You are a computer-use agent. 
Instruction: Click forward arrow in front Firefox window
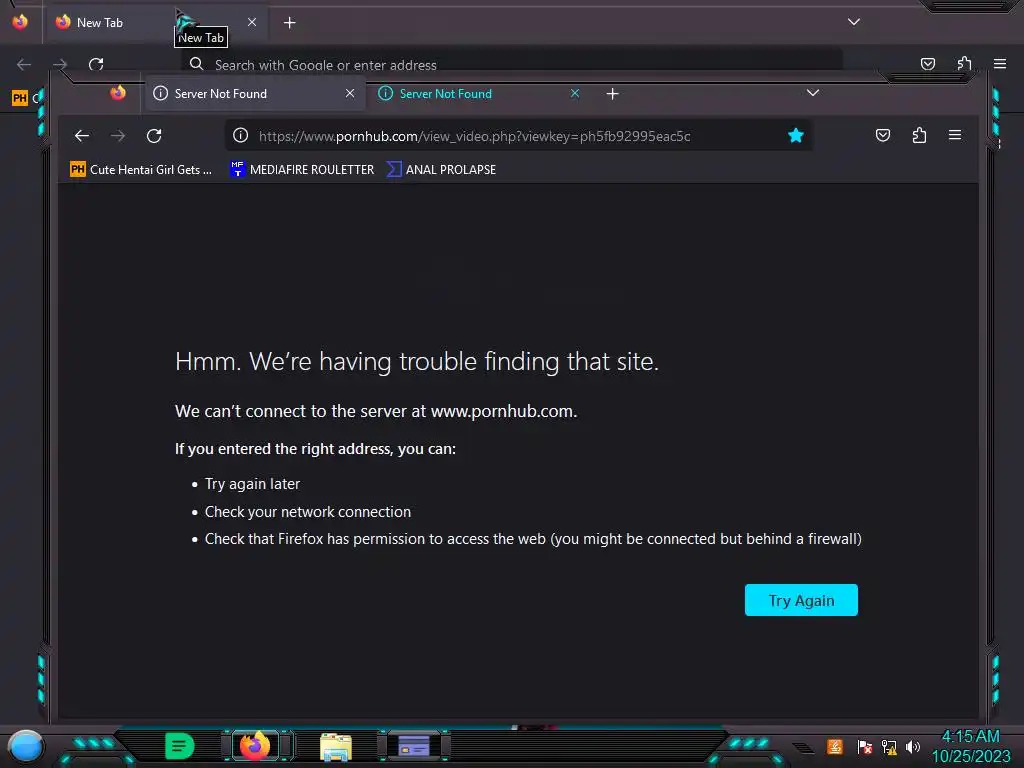coord(118,136)
